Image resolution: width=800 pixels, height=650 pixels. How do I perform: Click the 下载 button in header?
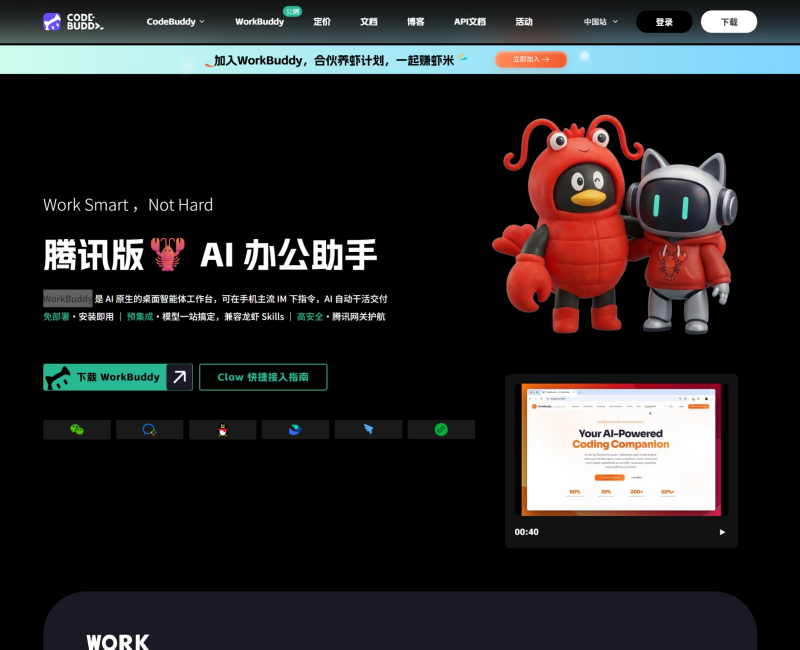tap(729, 22)
